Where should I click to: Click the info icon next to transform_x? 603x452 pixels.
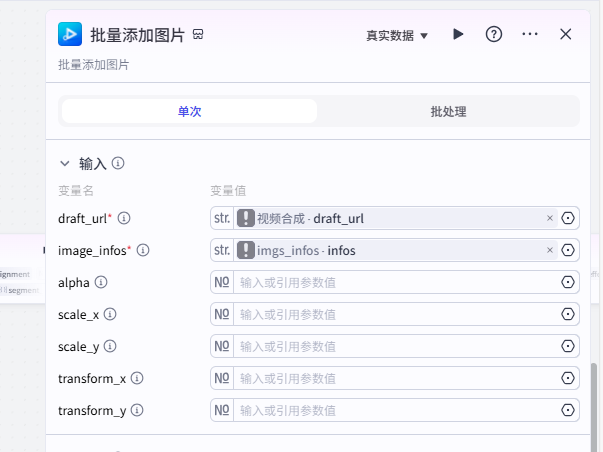click(x=137, y=378)
